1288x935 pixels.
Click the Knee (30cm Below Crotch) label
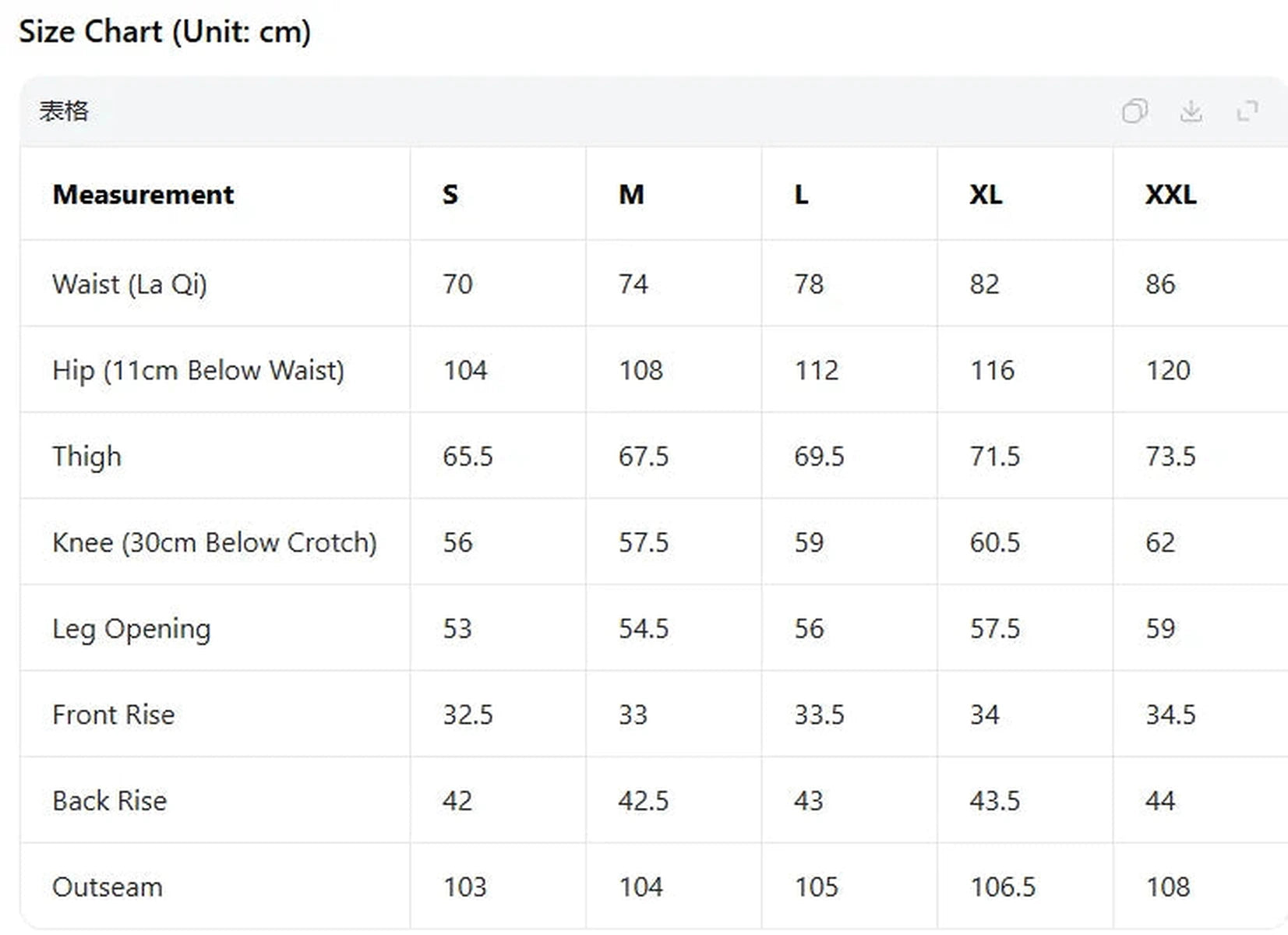click(x=214, y=542)
